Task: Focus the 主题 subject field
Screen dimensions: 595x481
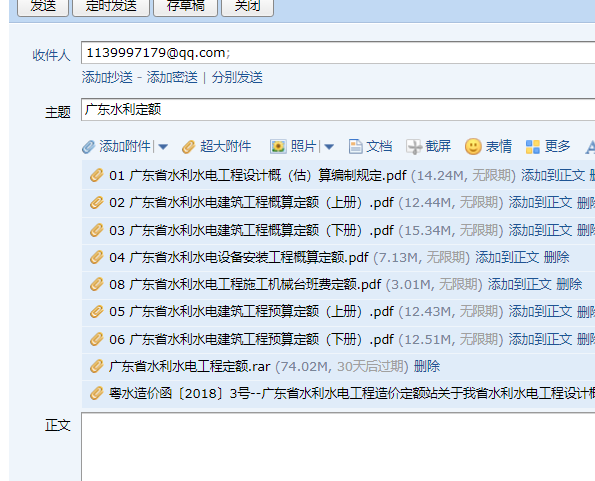Action: 338,110
